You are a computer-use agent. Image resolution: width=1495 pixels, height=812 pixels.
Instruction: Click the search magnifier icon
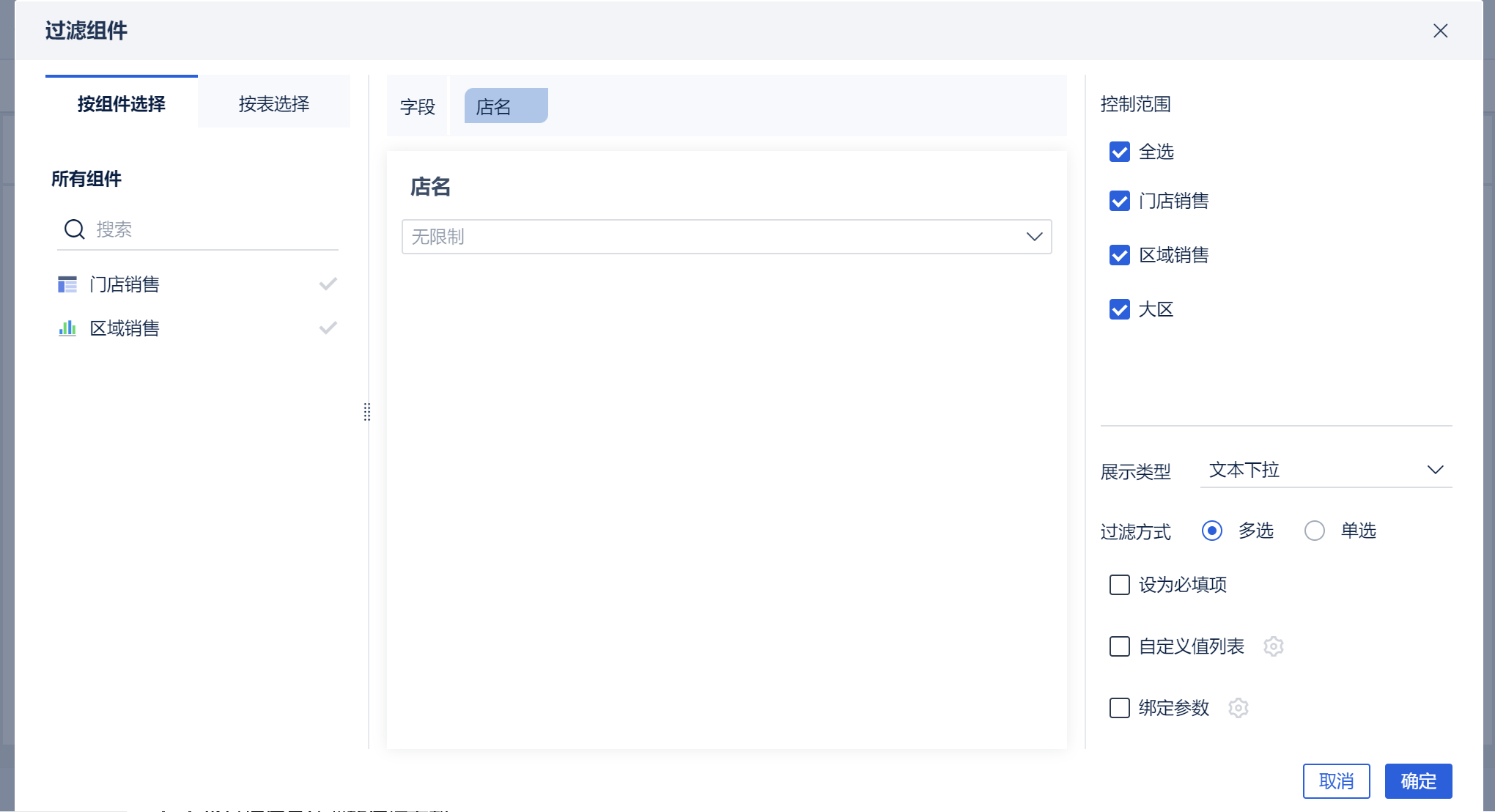coord(74,229)
